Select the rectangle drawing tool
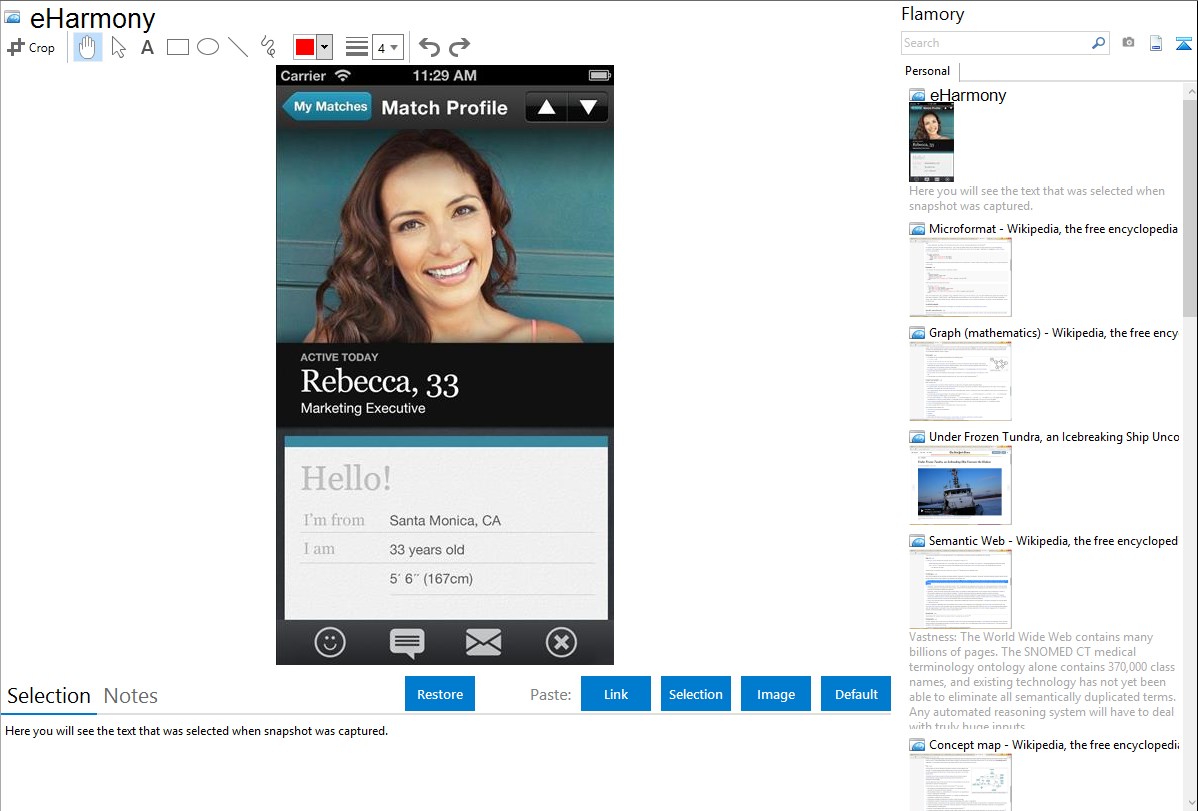1198x811 pixels. 177,46
